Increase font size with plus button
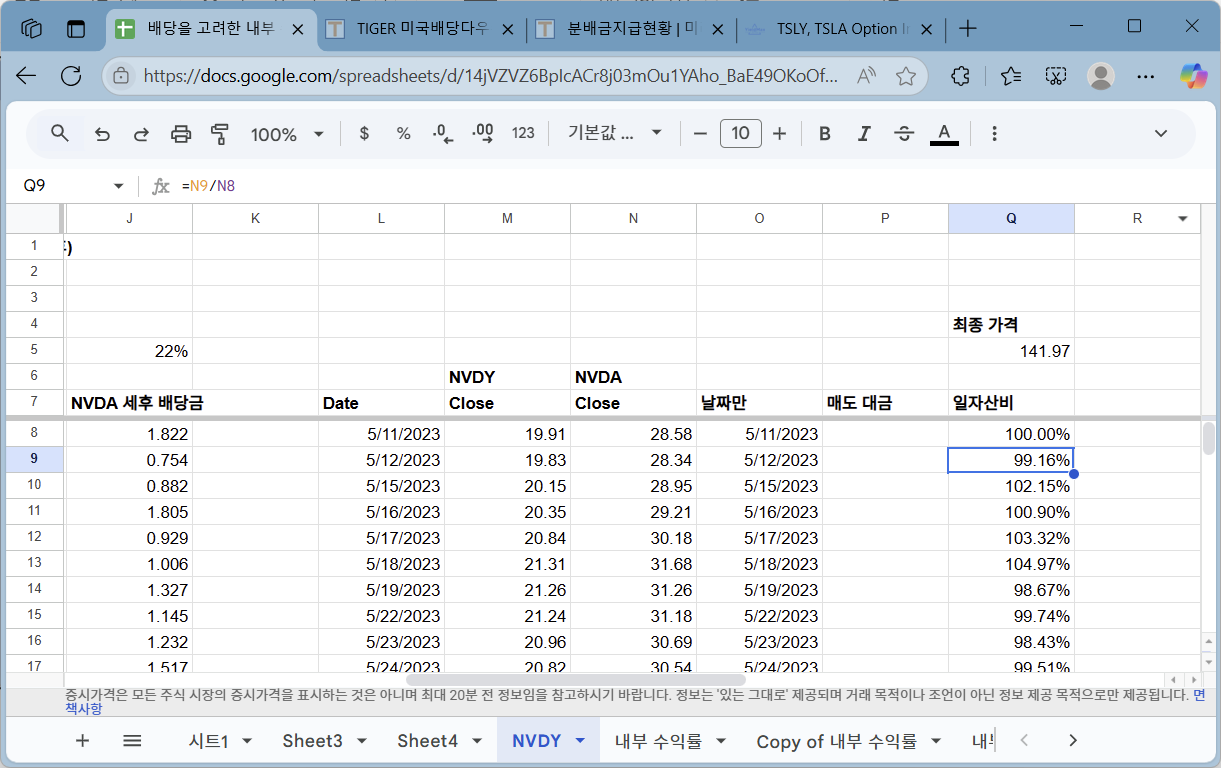This screenshot has width=1221, height=768. 780,134
